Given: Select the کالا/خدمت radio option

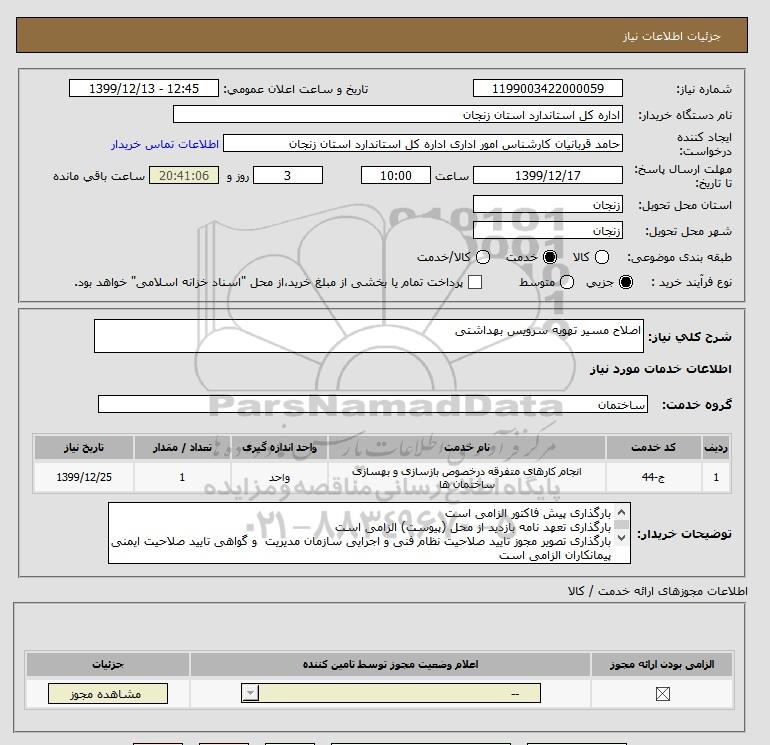Looking at the screenshot, I should [483, 257].
